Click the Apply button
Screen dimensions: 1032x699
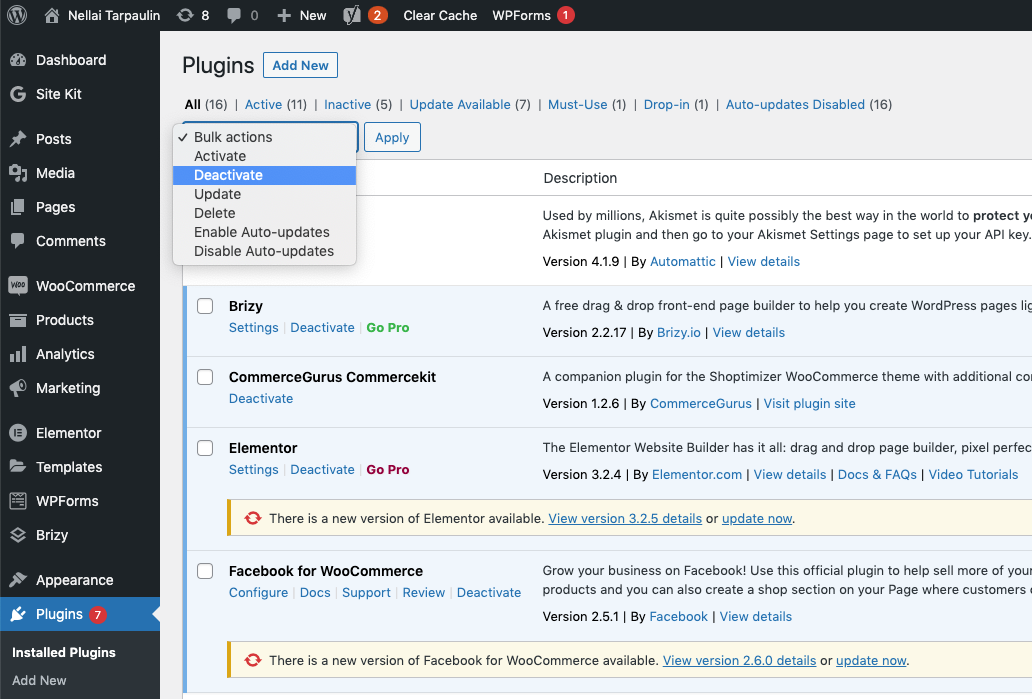tap(392, 138)
